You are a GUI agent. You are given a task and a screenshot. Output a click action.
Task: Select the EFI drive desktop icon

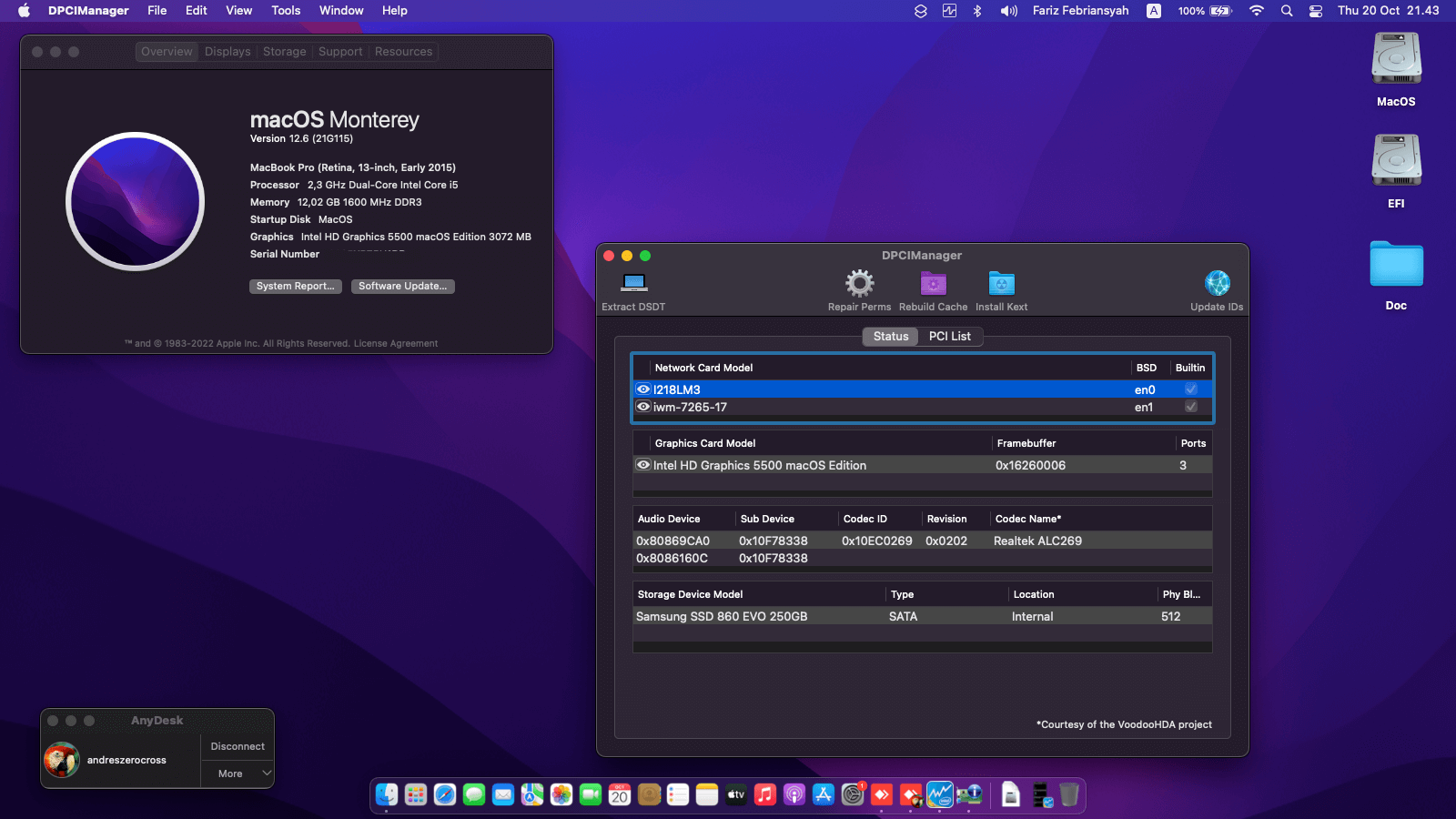point(1396,162)
